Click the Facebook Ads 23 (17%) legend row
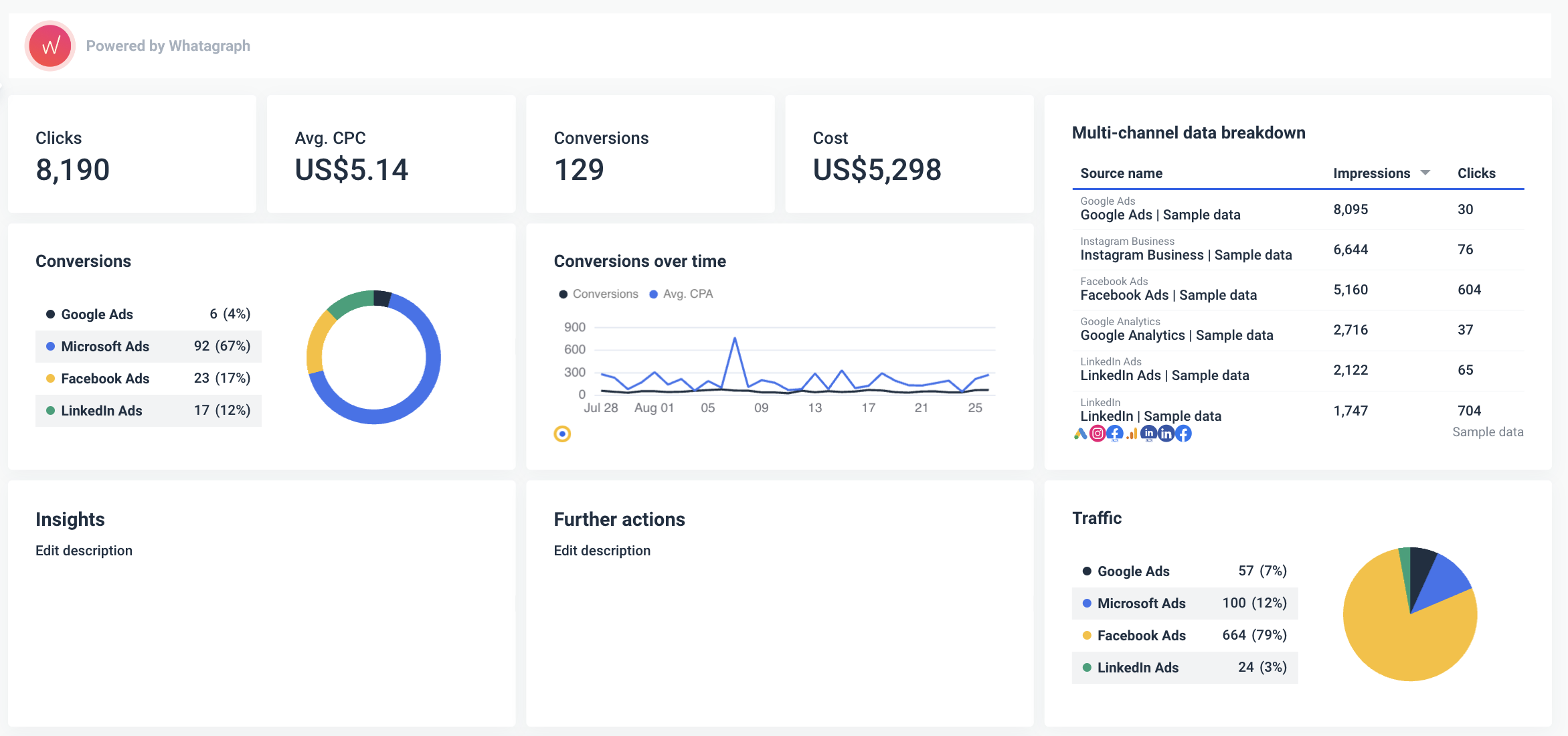This screenshot has width=1568, height=736. pyautogui.click(x=148, y=379)
